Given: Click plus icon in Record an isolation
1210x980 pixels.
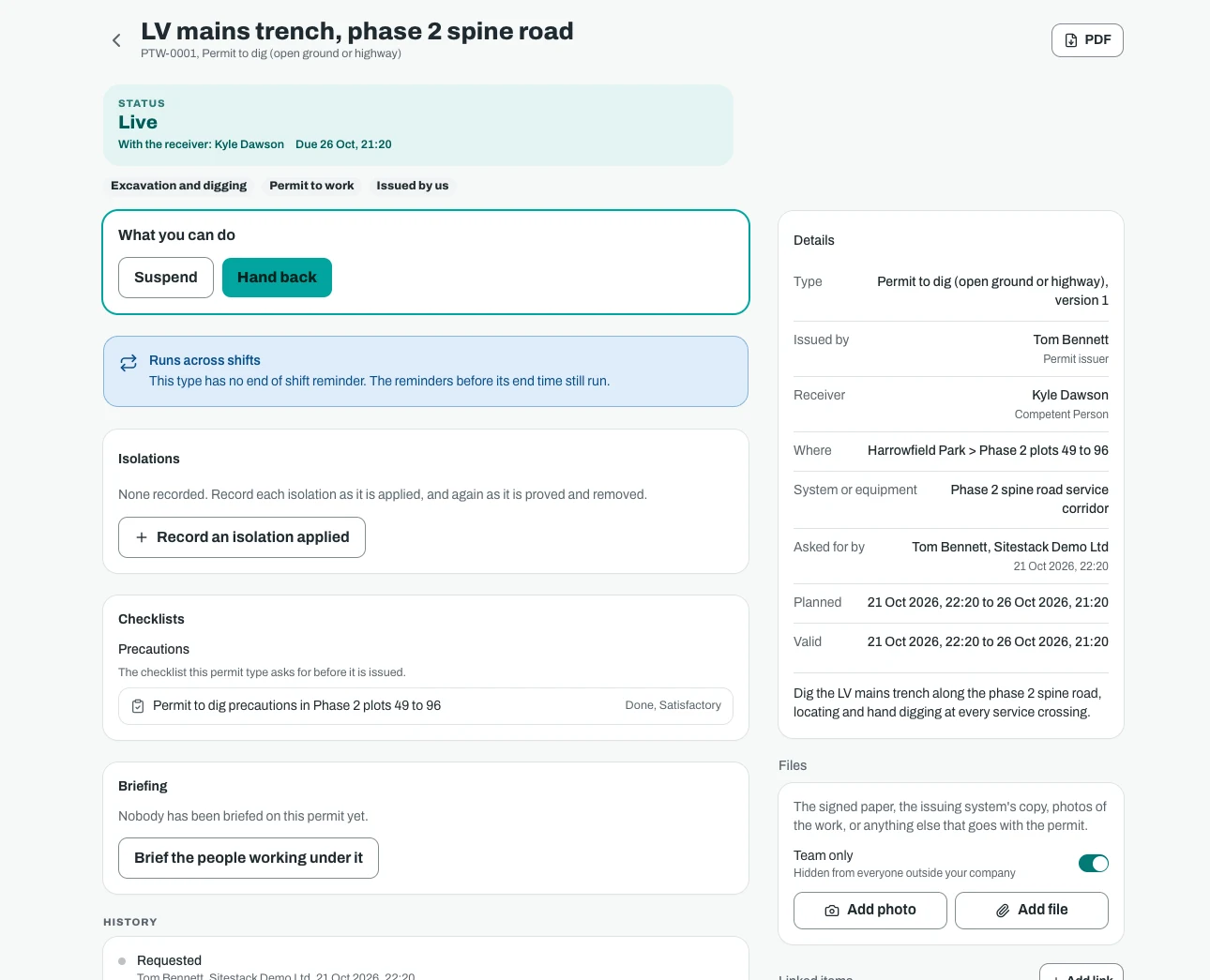Looking at the screenshot, I should click(142, 537).
